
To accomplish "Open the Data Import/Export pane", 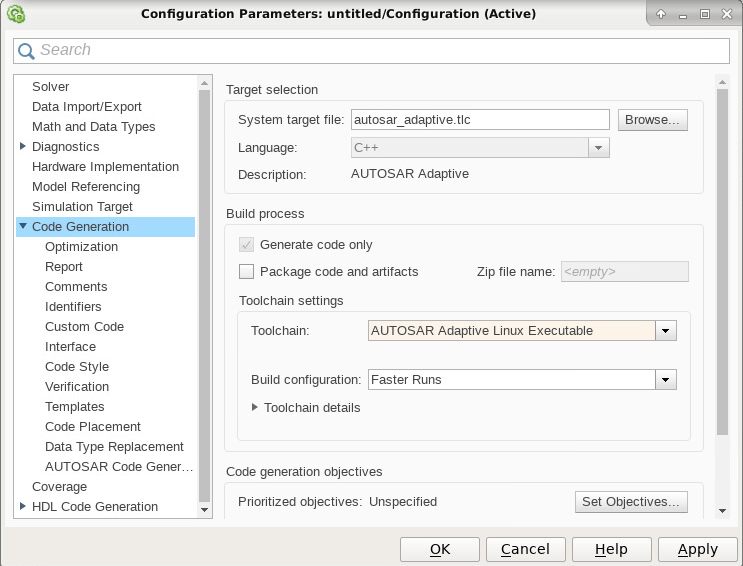I will point(87,107).
